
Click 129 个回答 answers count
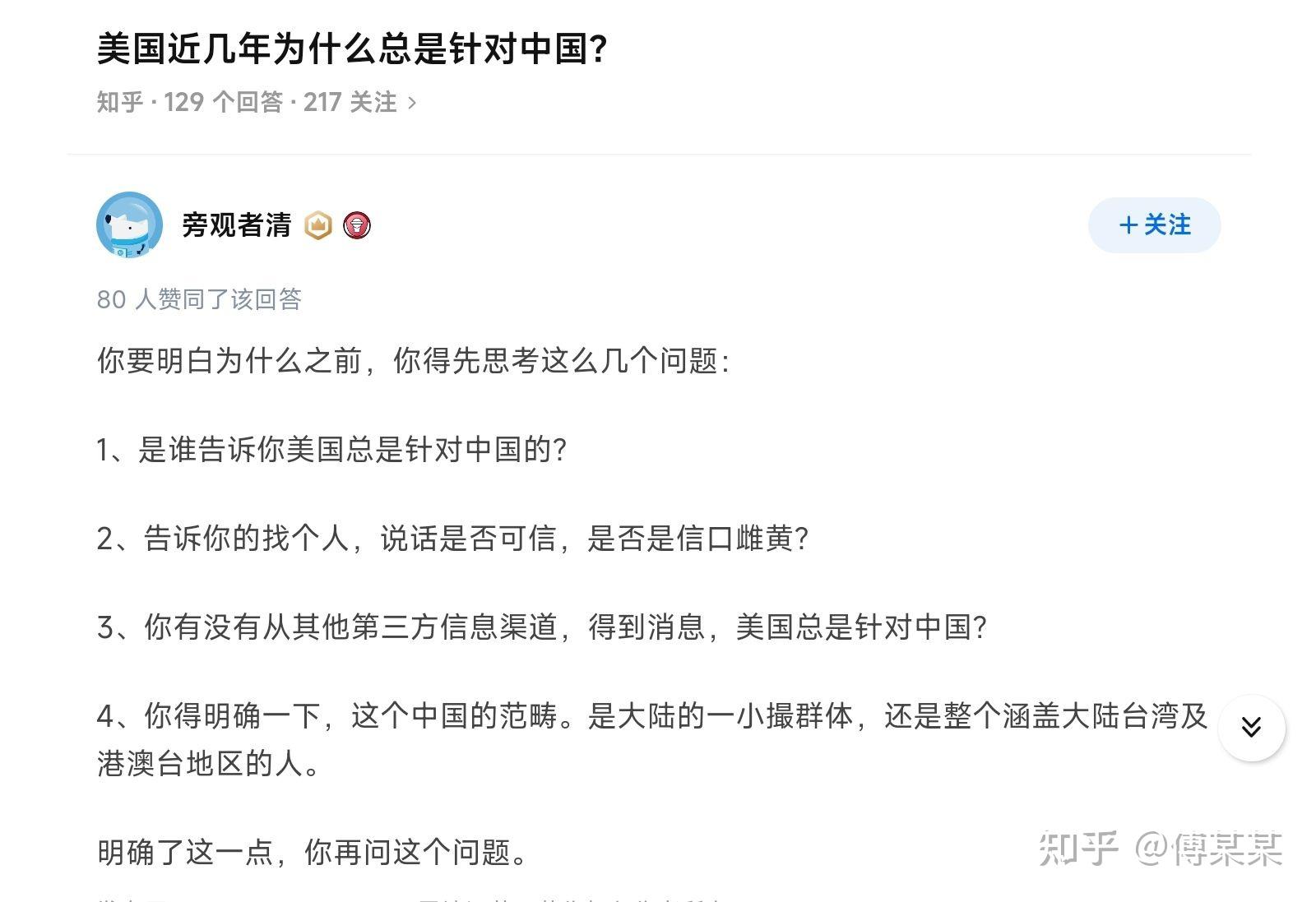223,102
